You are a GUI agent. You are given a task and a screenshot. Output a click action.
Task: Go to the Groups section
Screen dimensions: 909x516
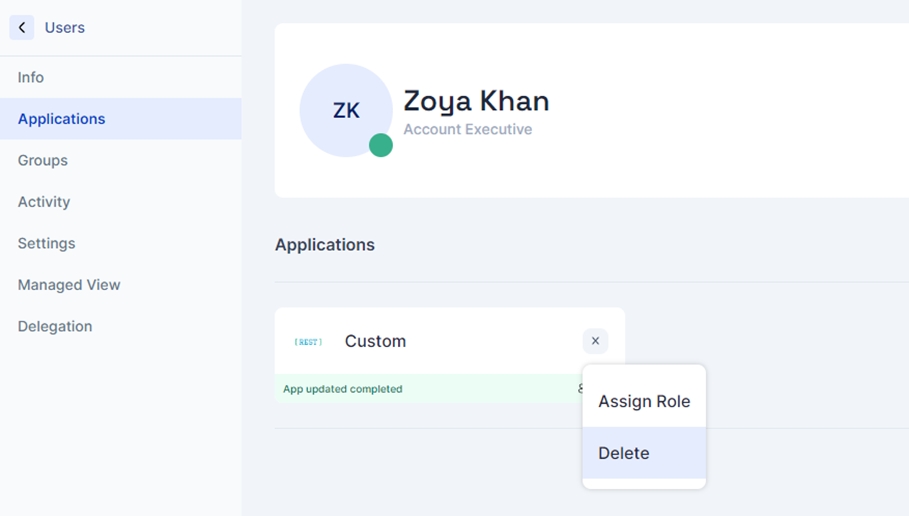coord(43,160)
